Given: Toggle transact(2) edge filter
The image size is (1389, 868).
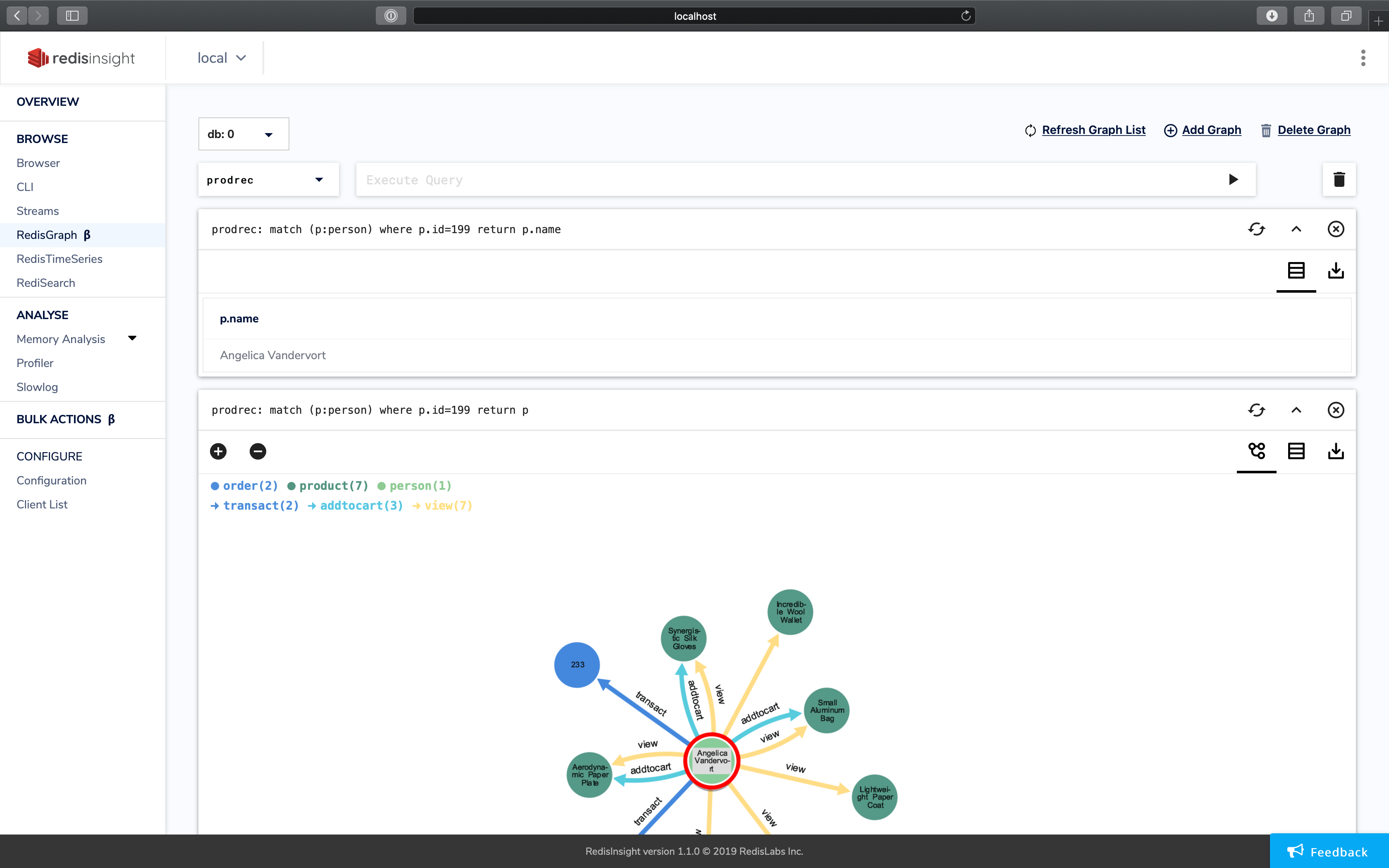Looking at the screenshot, I should click(255, 506).
